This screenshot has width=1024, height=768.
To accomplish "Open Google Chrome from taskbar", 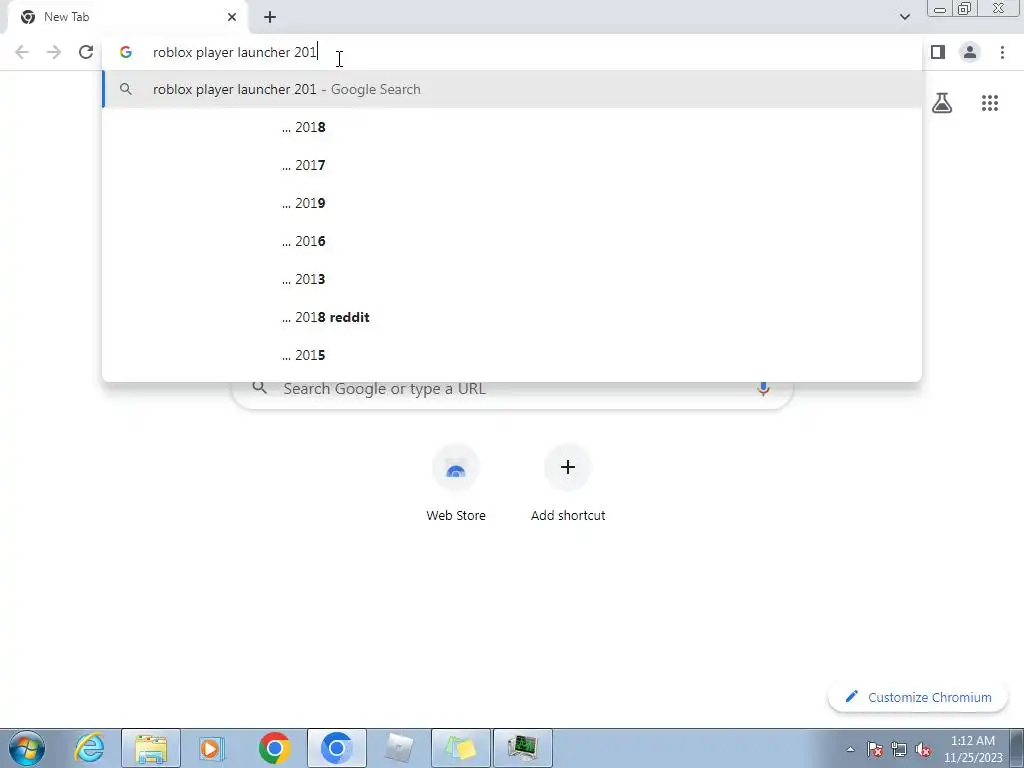I will pyautogui.click(x=274, y=748).
